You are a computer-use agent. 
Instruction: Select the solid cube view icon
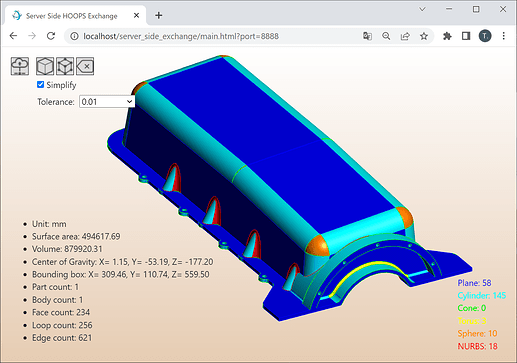pyautogui.click(x=45, y=66)
